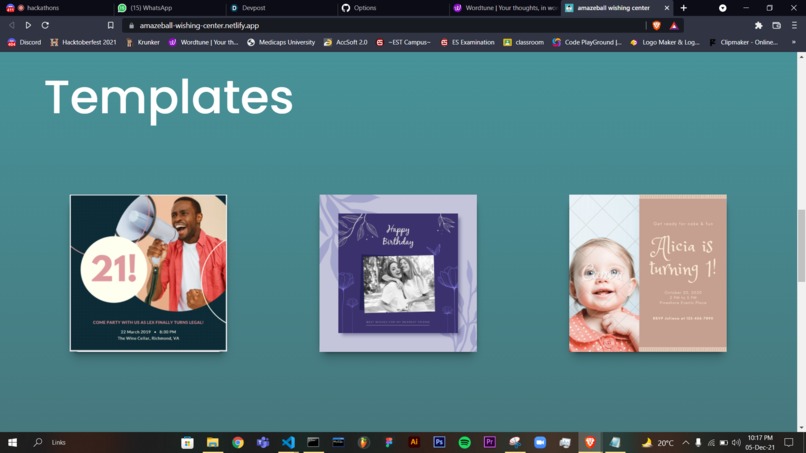Image resolution: width=806 pixels, height=453 pixels.
Task: Open Microsoft Store from the taskbar
Action: [x=187, y=442]
